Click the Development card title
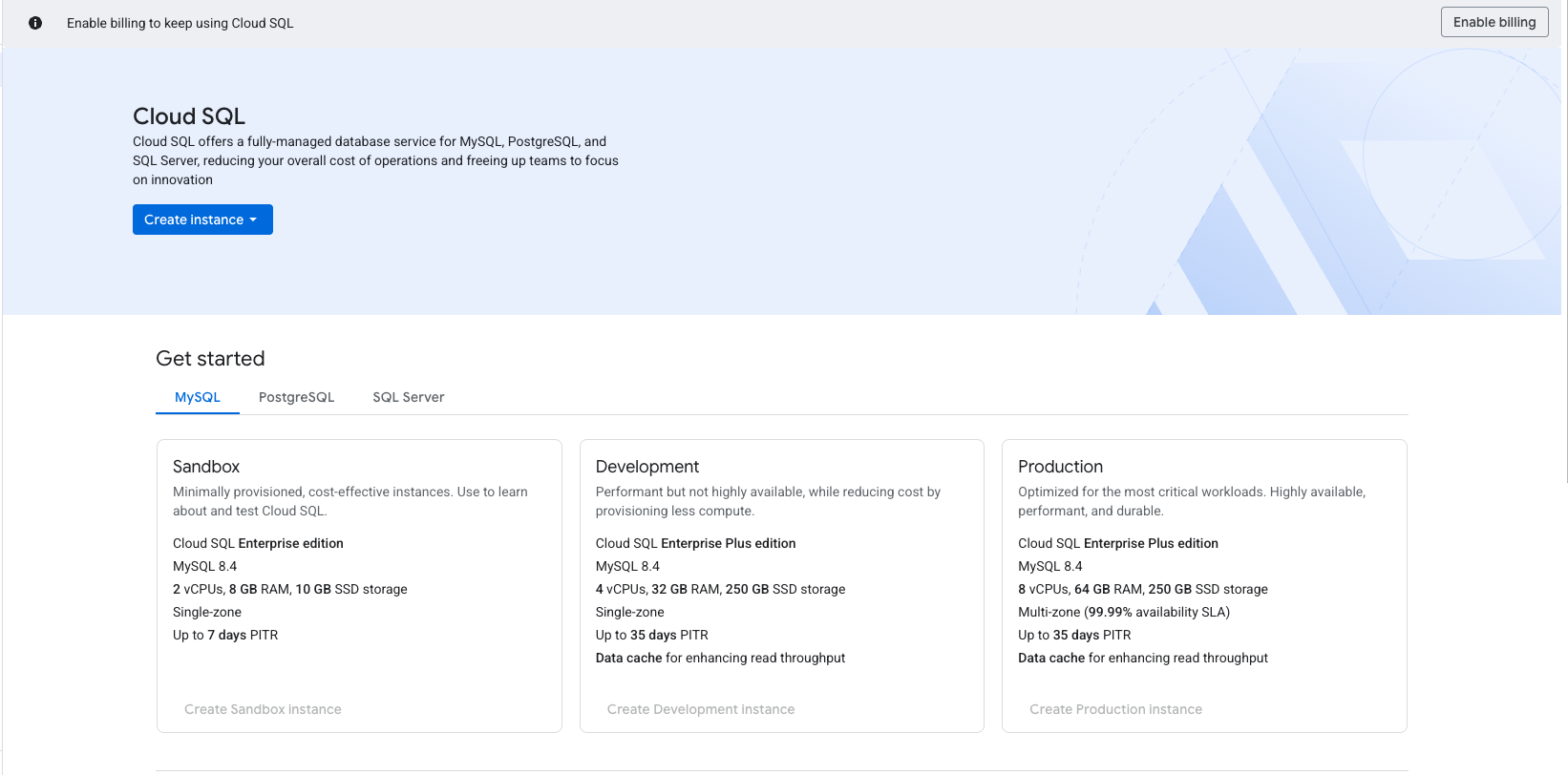Image resolution: width=1568 pixels, height=775 pixels. click(647, 467)
